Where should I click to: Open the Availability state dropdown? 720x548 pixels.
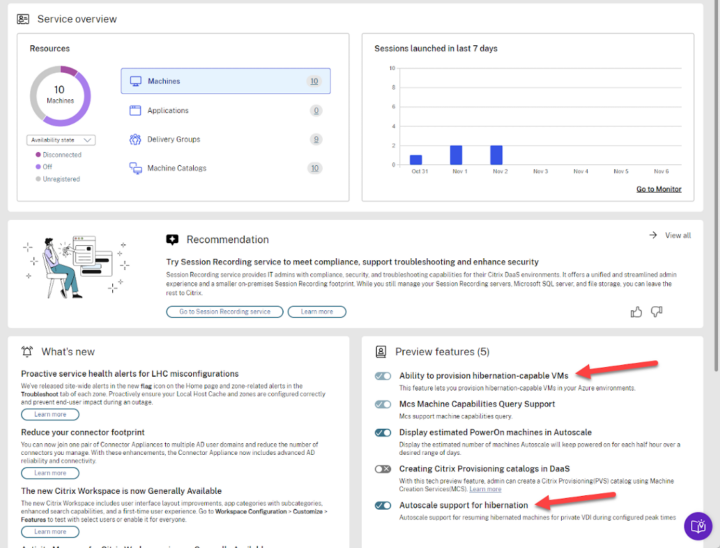coord(61,140)
